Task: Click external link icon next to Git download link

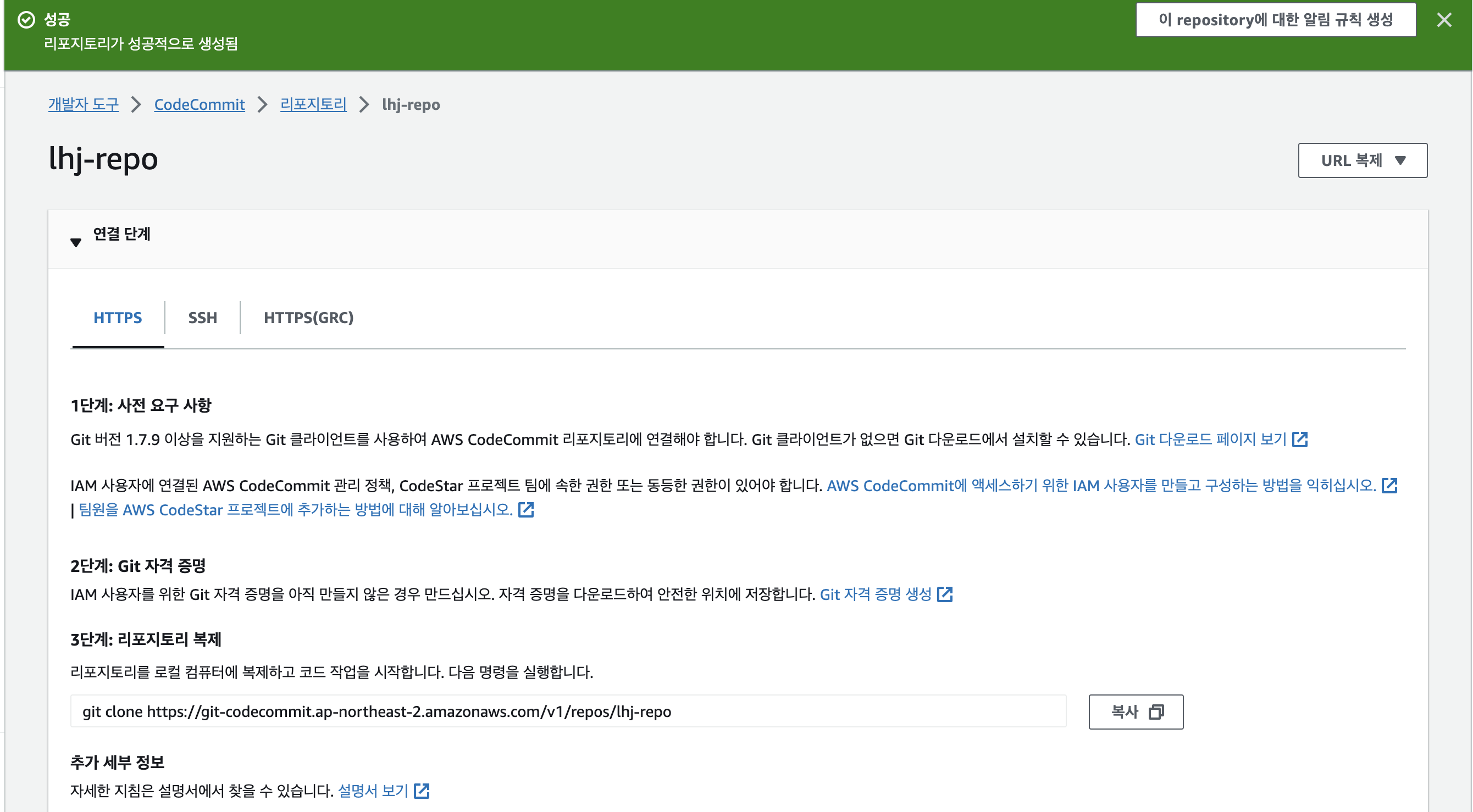Action: coord(1300,439)
